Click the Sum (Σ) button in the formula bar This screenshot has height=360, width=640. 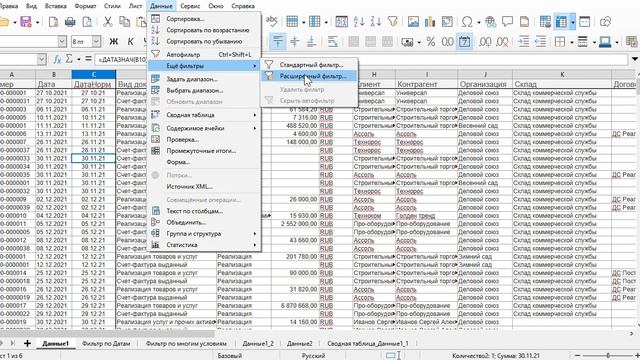click(x=69, y=60)
